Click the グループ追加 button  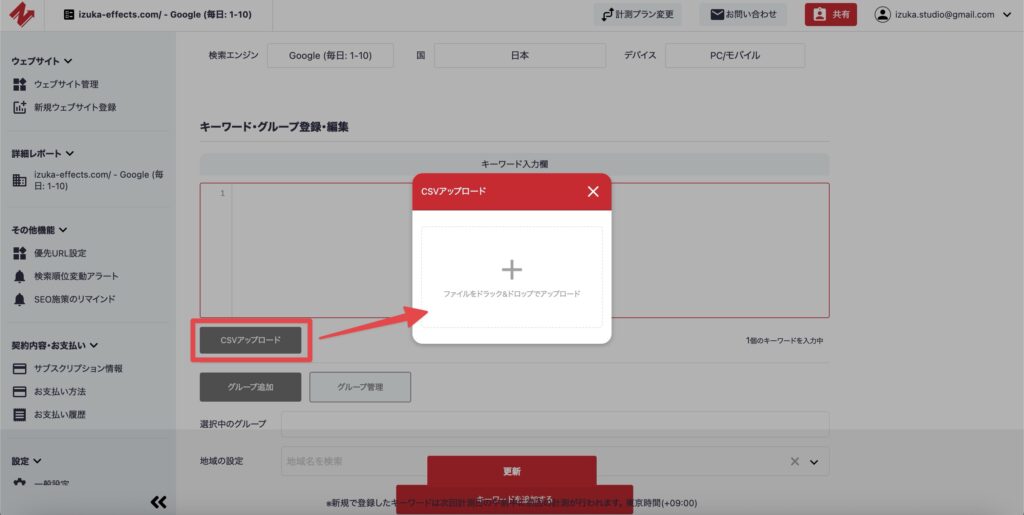tap(250, 386)
